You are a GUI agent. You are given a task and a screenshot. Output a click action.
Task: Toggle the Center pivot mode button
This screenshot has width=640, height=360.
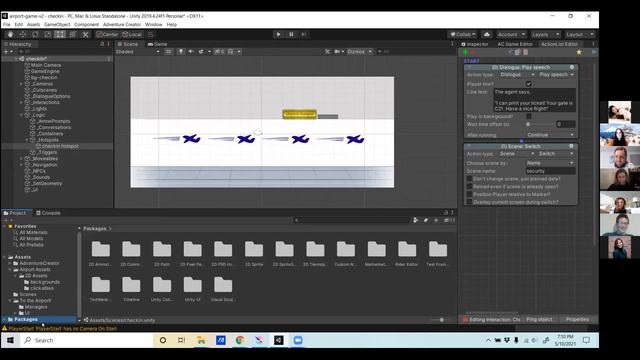tap(107, 35)
